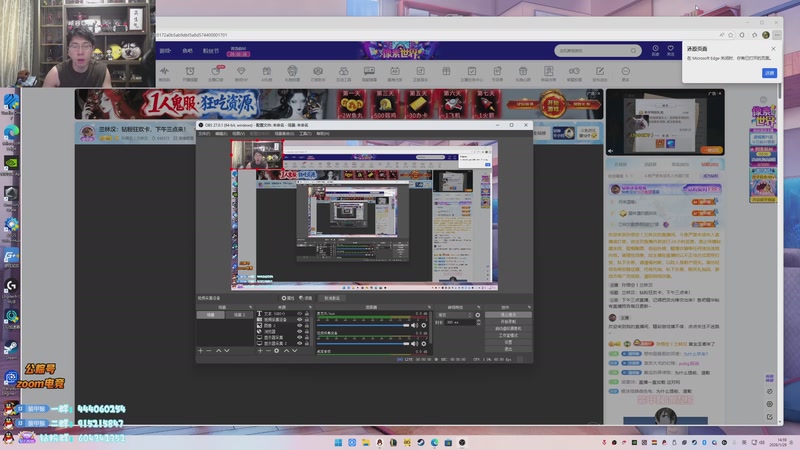Image resolution: width=800 pixels, height=450 pixels.
Task: Click the 时长 duration stepper arrows
Action: pyautogui.click(x=479, y=322)
